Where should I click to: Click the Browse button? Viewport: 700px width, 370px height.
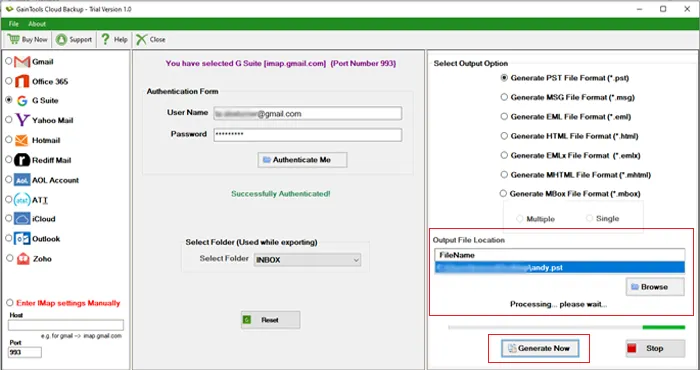click(x=655, y=287)
